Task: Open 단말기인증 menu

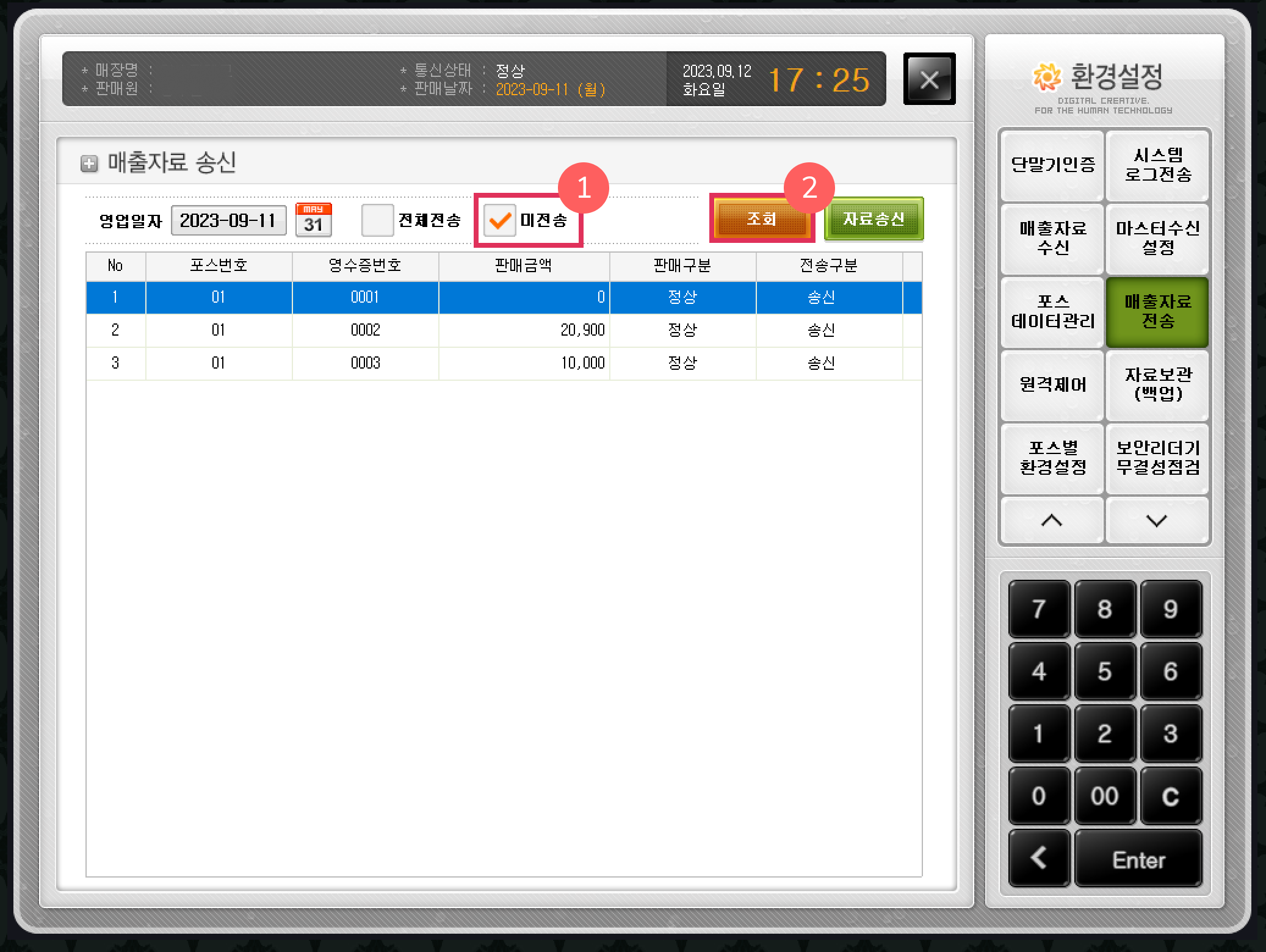Action: [1052, 165]
